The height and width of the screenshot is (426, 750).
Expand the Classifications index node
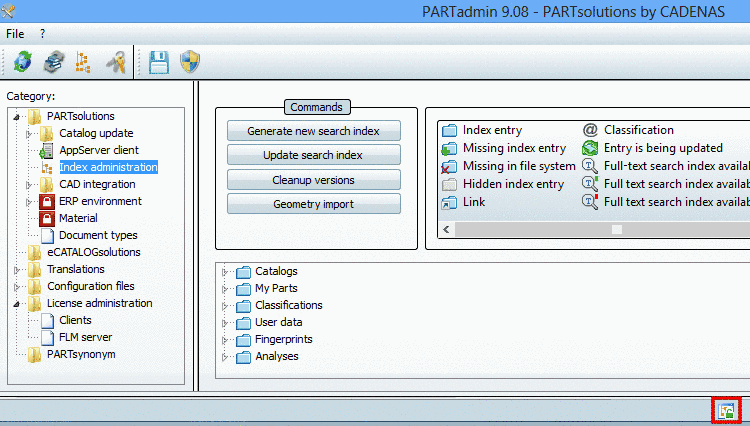(225, 306)
